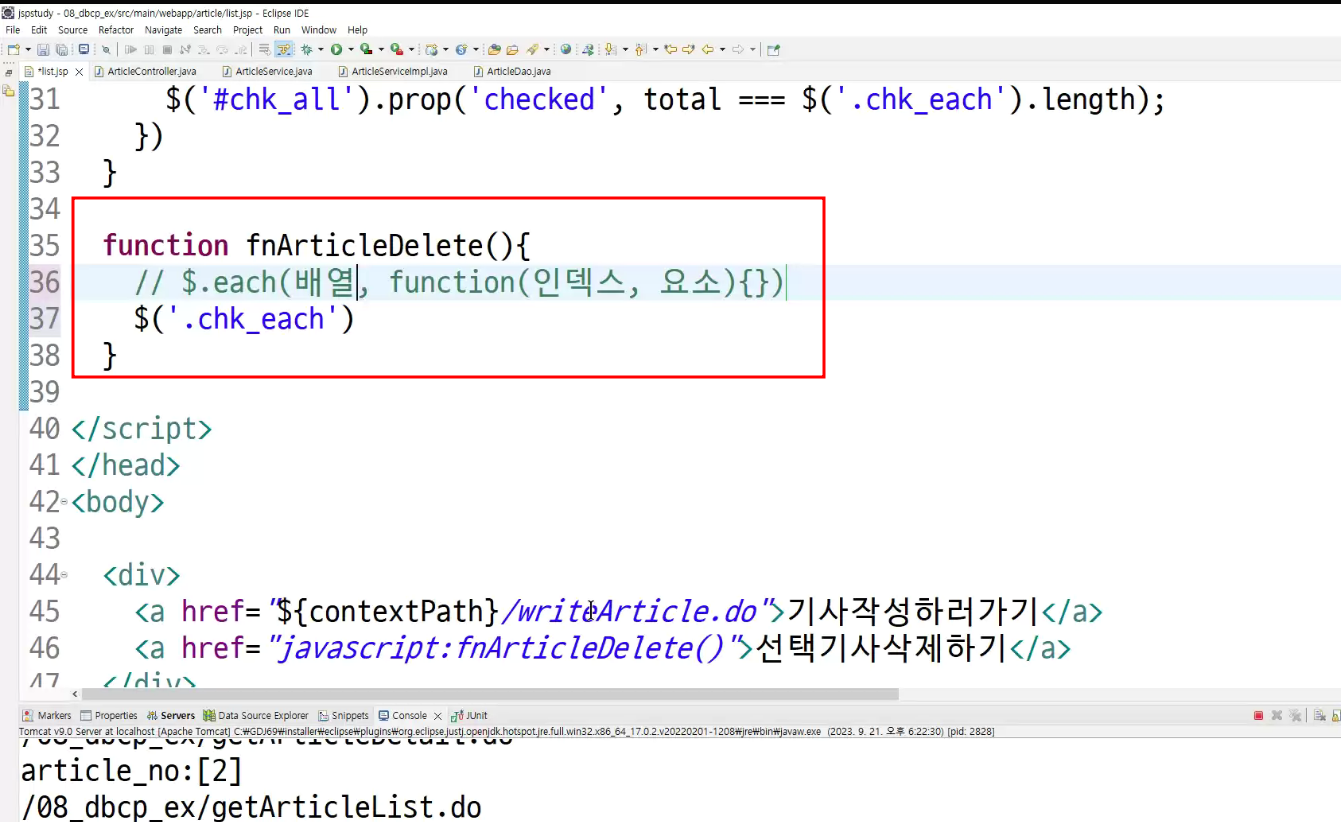1341x822 pixels.
Task: Click the Debug bug icon
Action: [x=307, y=49]
